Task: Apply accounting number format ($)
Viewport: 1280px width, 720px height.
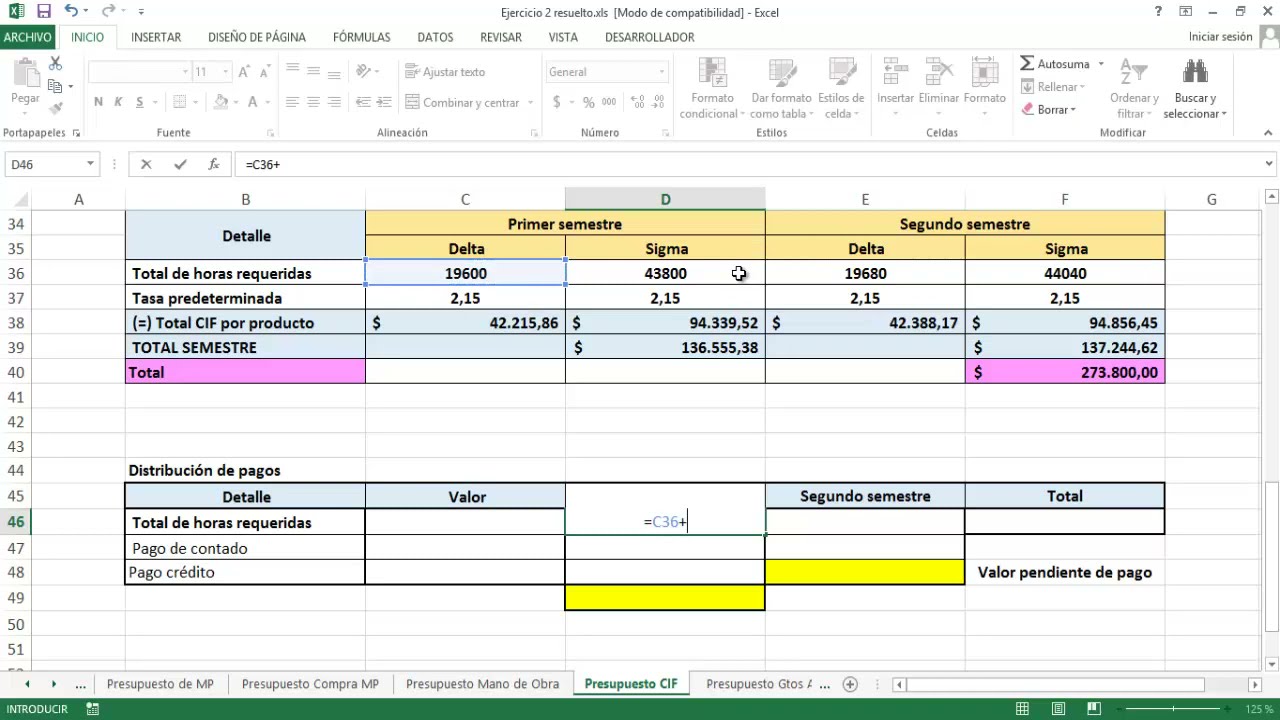Action: pos(557,102)
